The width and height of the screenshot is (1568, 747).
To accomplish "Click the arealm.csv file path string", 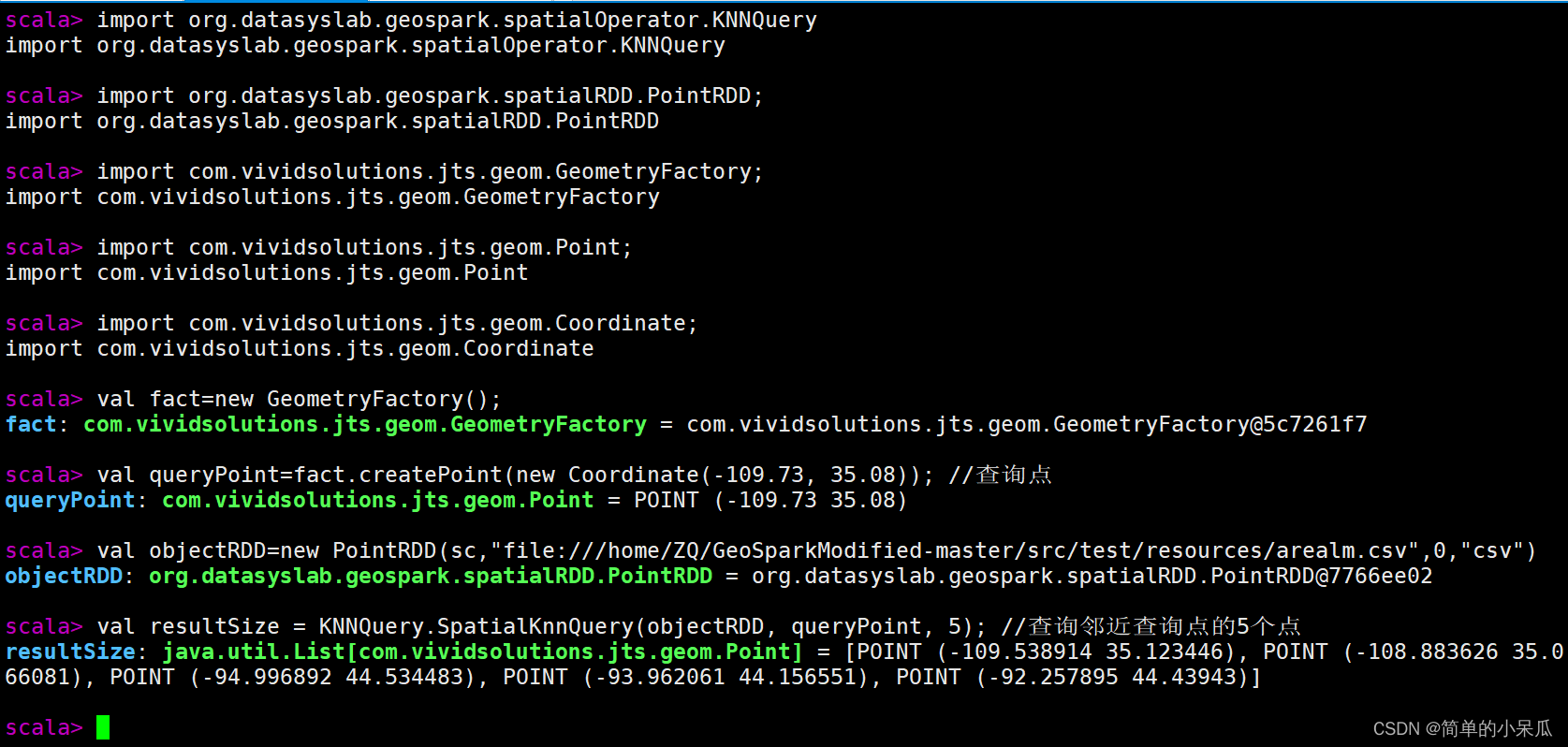I will [x=953, y=550].
